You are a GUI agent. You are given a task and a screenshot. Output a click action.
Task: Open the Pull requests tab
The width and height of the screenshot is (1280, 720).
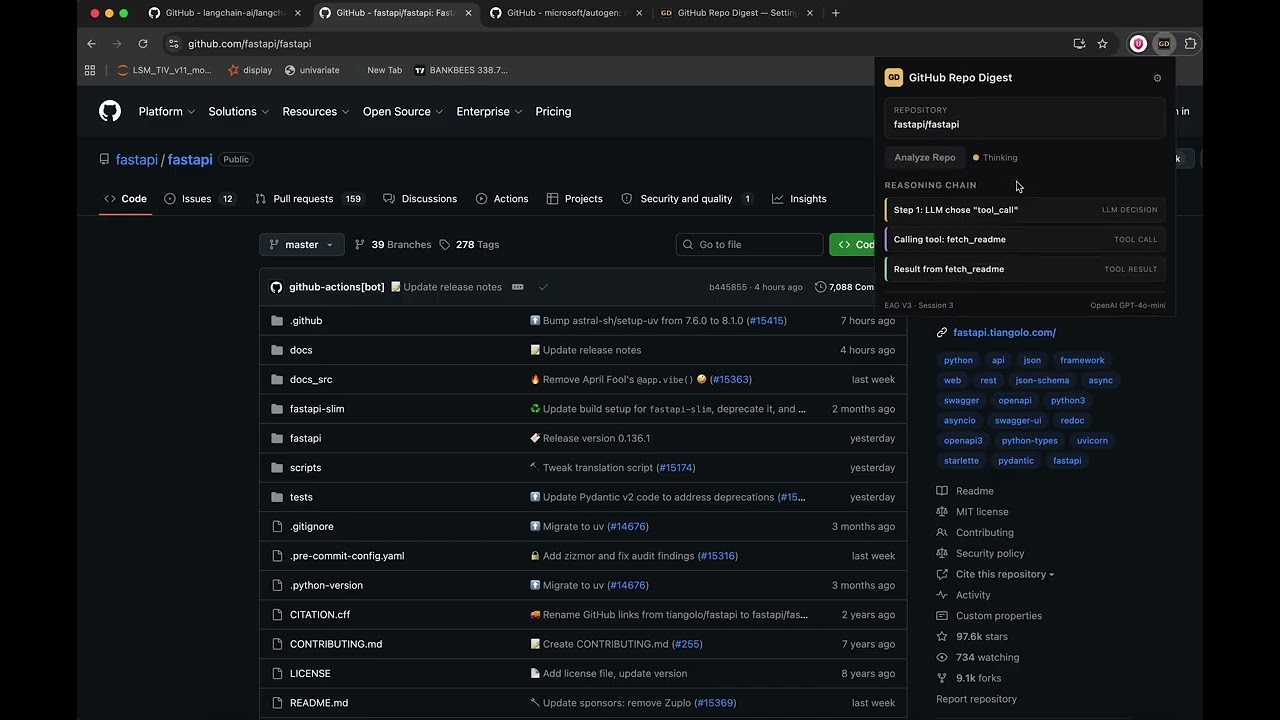coord(310,199)
